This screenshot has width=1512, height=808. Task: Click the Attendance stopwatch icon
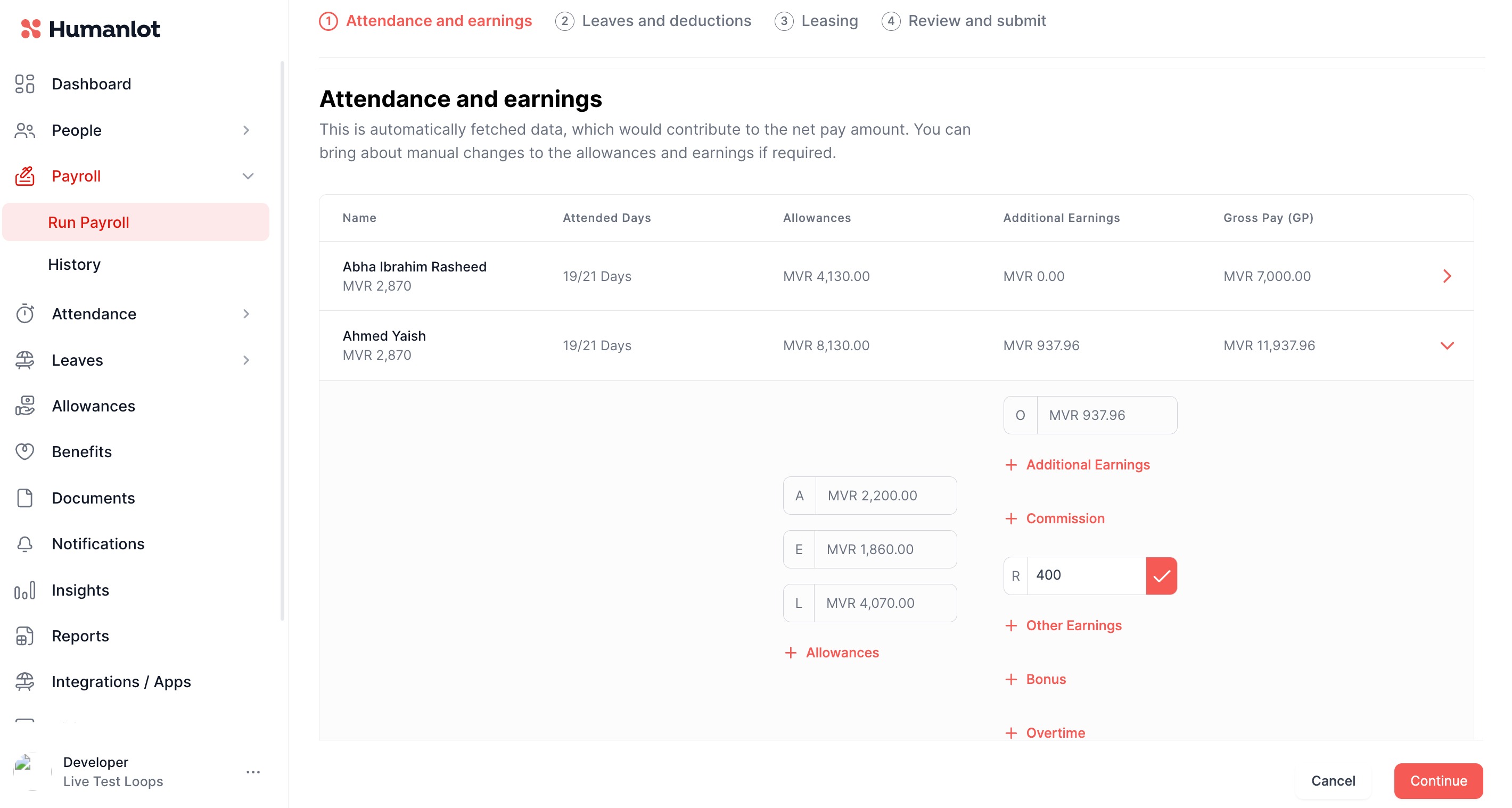point(24,314)
